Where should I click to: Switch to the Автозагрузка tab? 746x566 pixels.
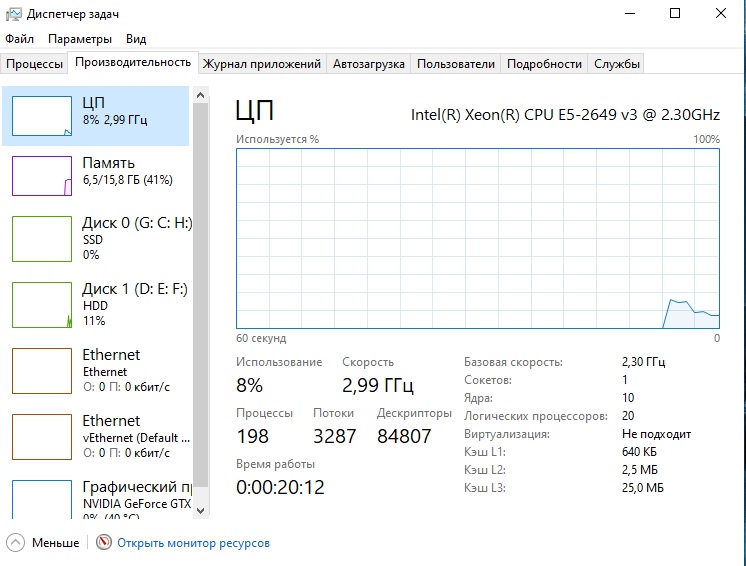tap(369, 64)
